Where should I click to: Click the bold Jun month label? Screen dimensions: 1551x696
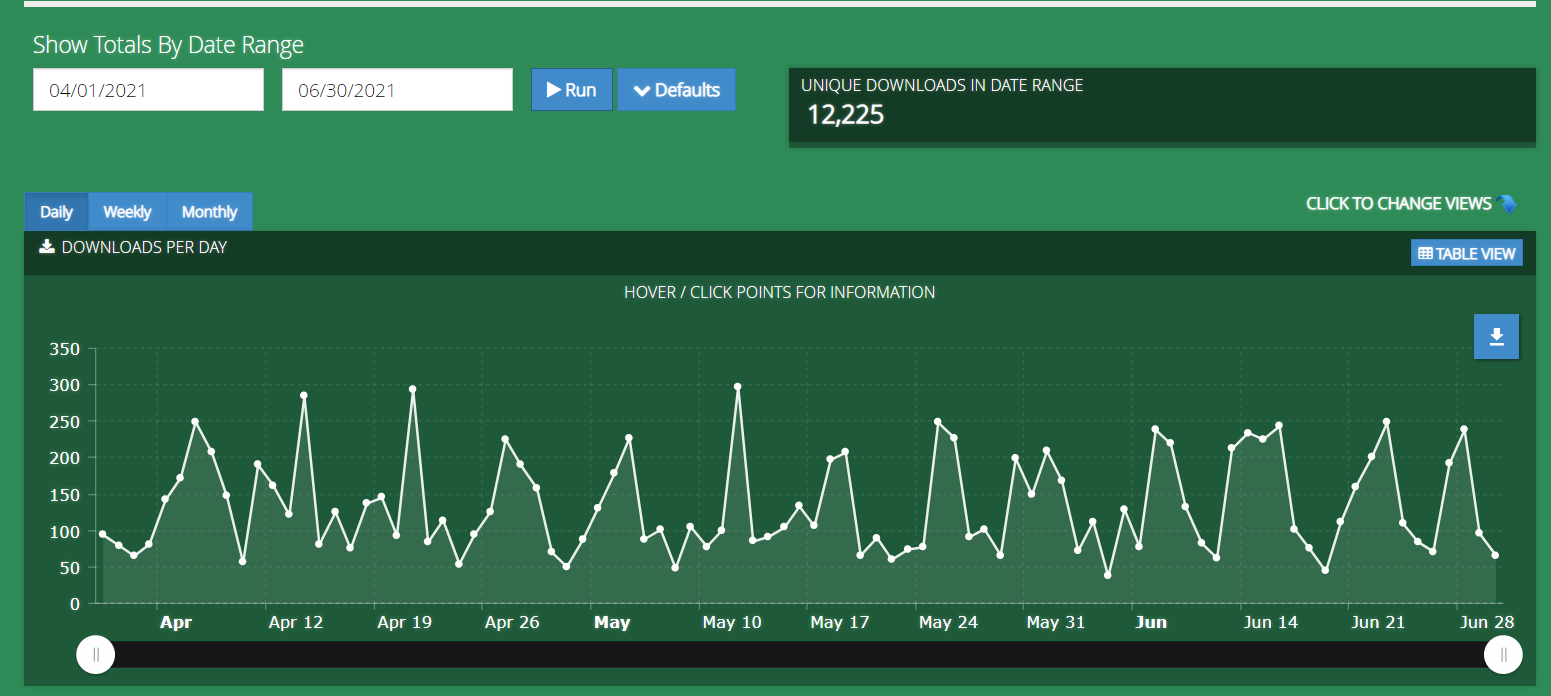[x=1151, y=622]
